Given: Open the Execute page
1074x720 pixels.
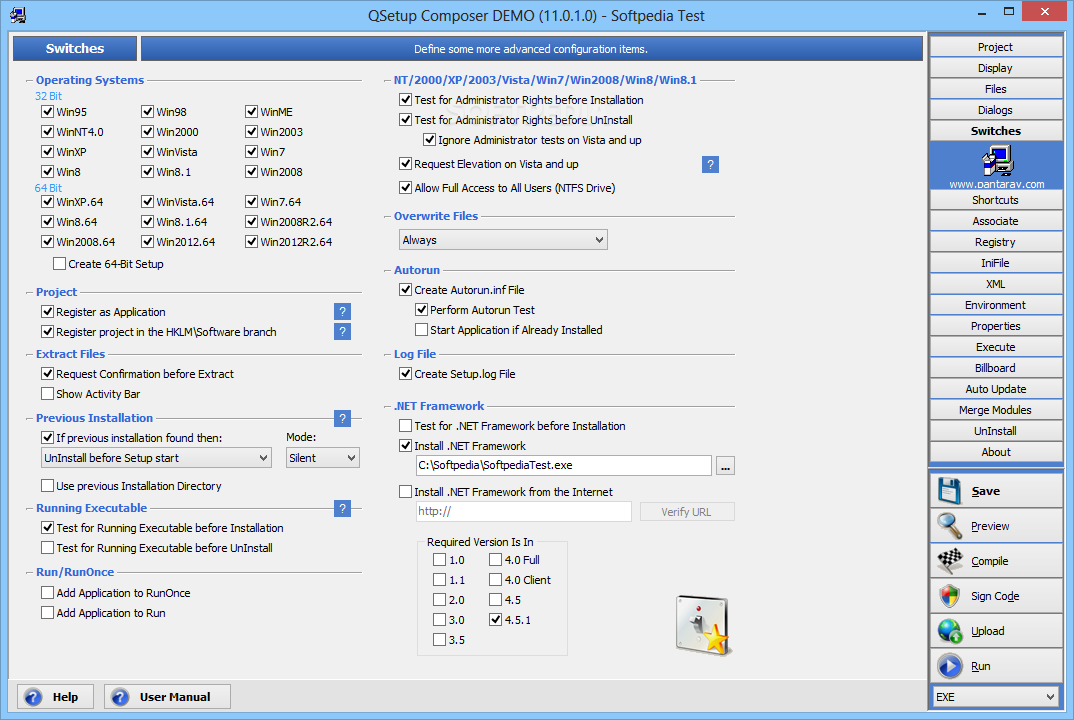Looking at the screenshot, I should coord(995,347).
